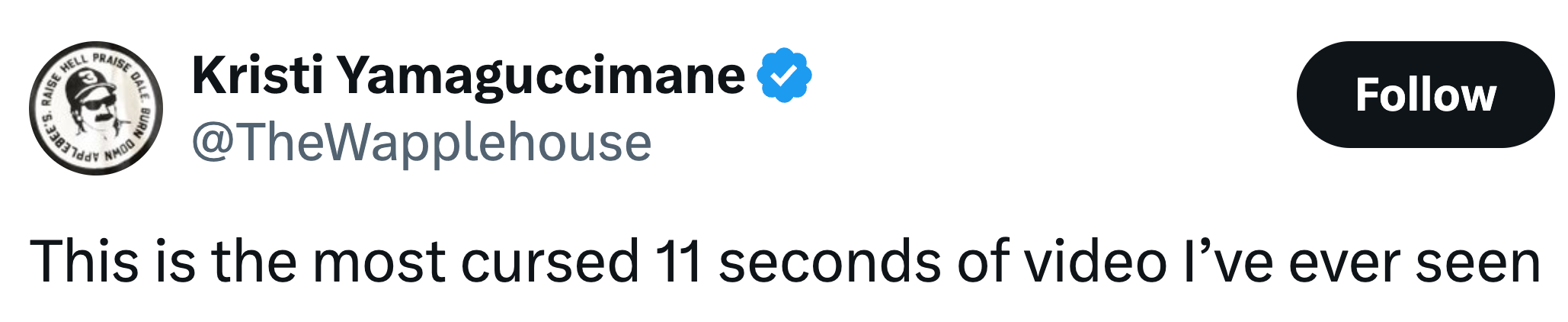Click the word "cursed" in the tweet

click(549, 262)
